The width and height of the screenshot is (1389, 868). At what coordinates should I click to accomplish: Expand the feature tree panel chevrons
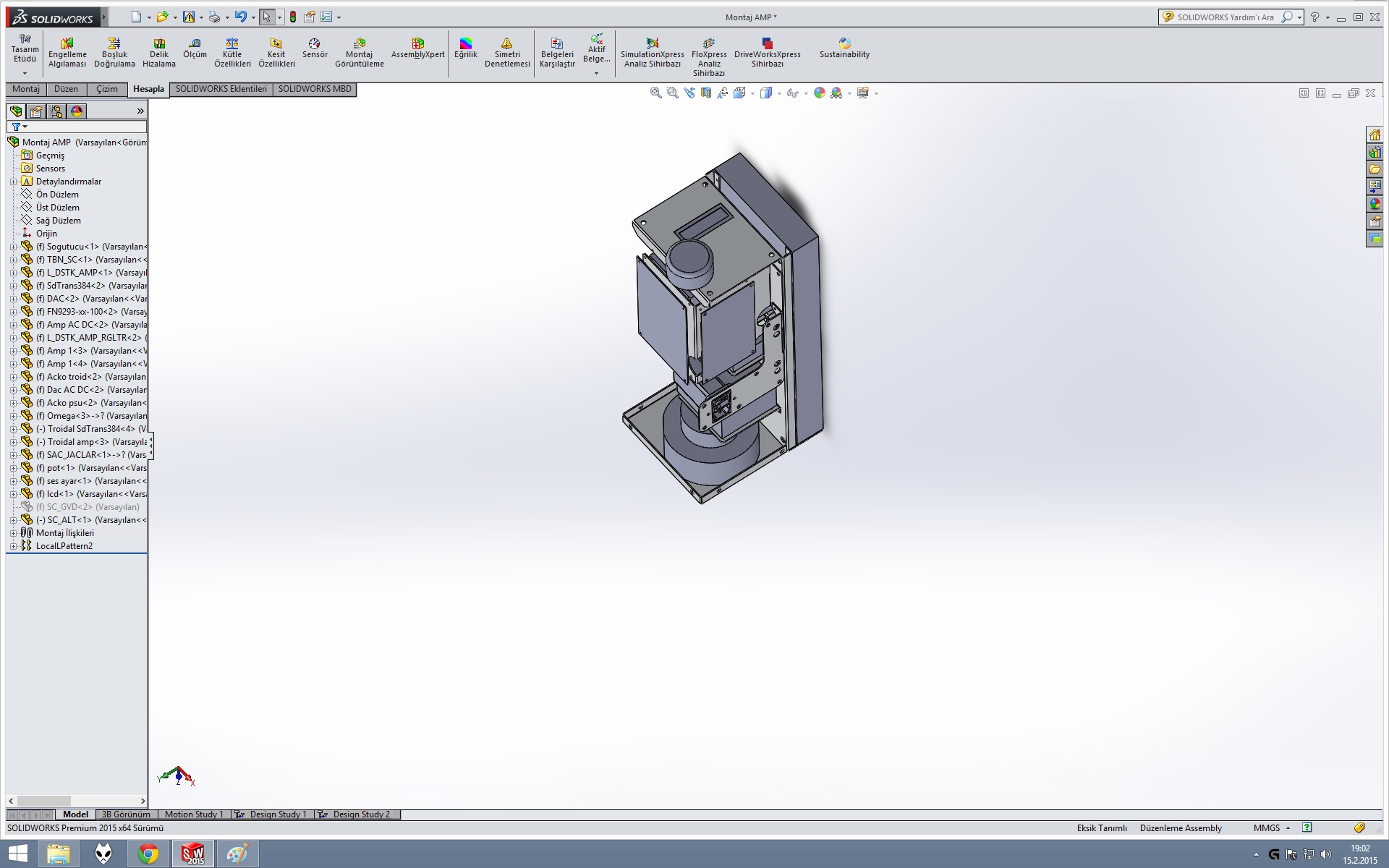pyautogui.click(x=140, y=111)
